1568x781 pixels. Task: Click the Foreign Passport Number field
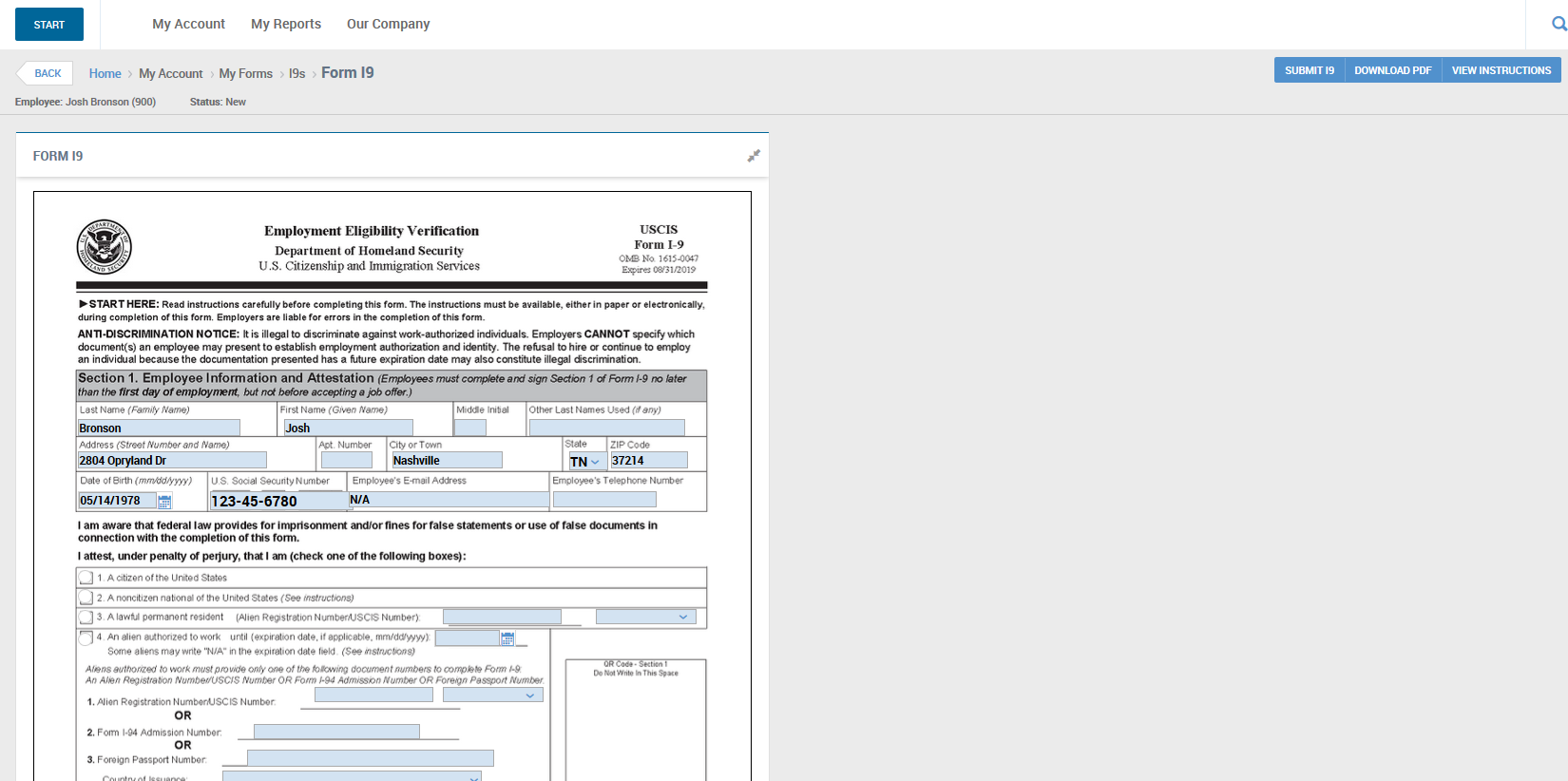(x=371, y=758)
